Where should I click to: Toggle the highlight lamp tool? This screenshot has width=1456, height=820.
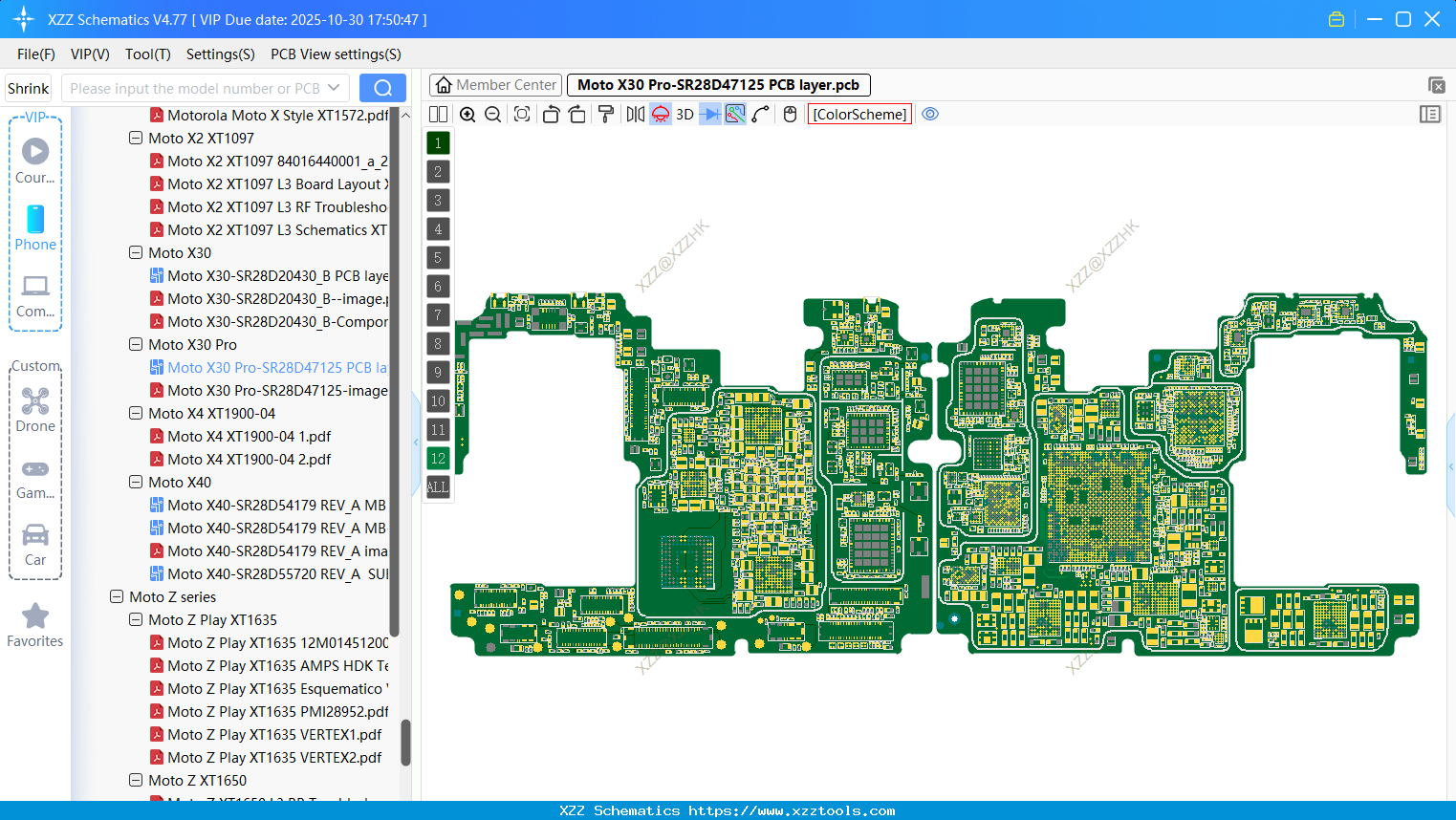pos(660,114)
